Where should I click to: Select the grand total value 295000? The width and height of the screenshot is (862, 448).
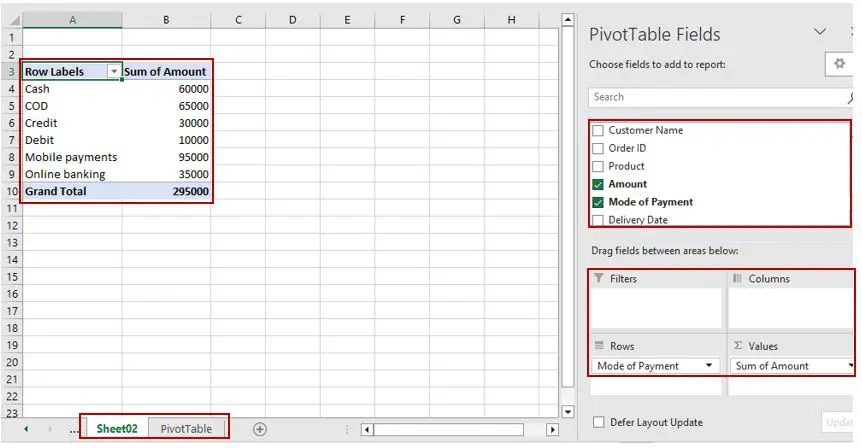click(166, 191)
